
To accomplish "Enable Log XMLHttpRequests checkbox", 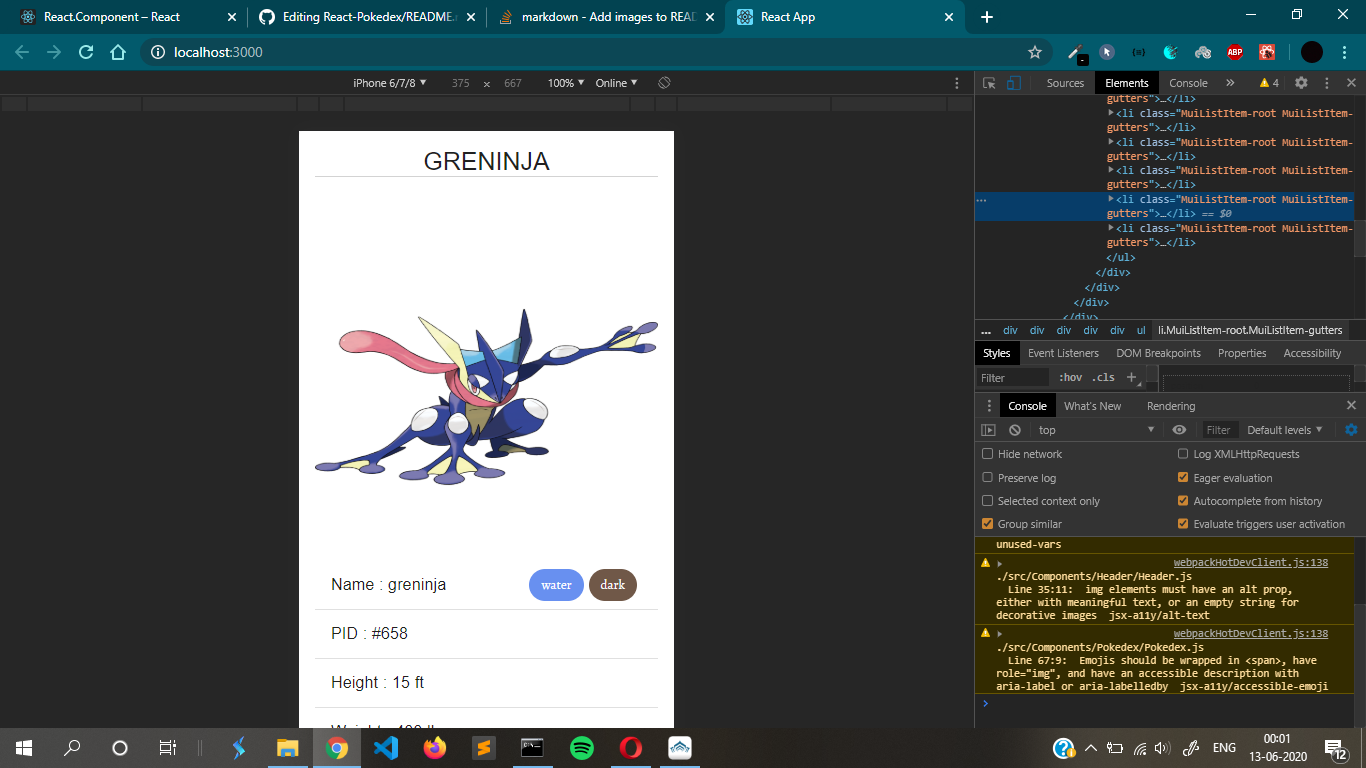I will coord(1184,454).
